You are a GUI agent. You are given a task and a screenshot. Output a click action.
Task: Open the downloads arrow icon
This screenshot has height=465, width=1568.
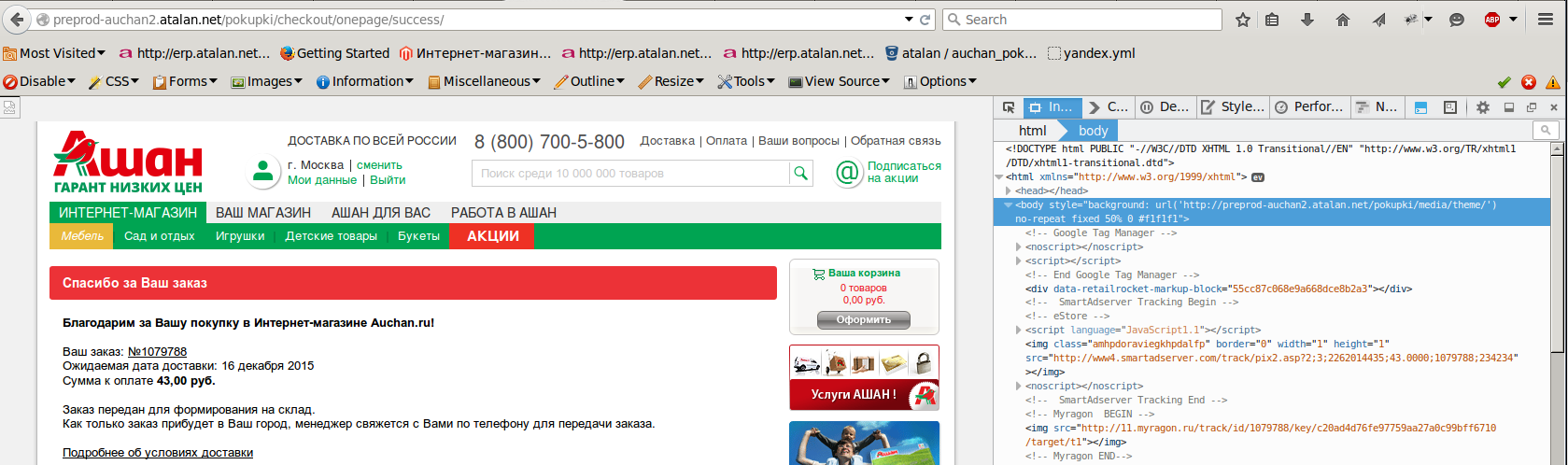click(1307, 20)
